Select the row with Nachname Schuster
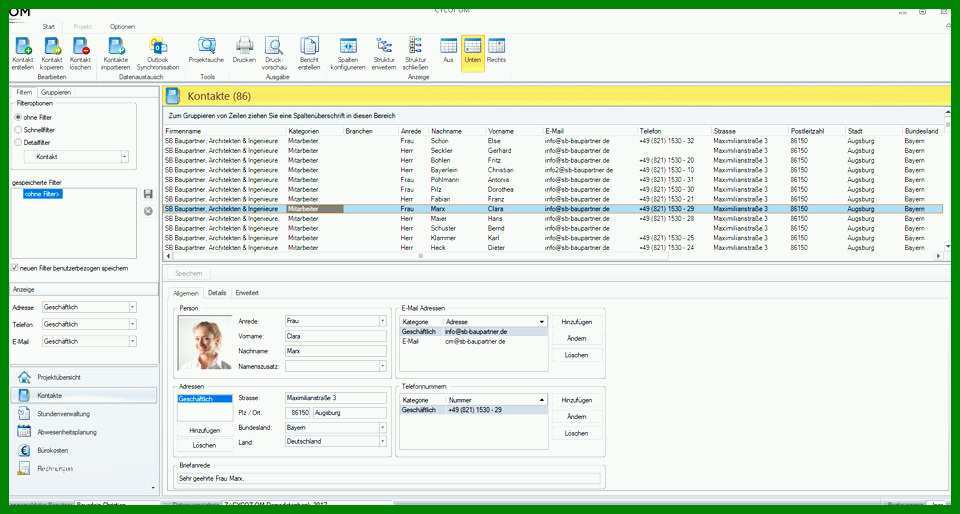This screenshot has width=960, height=514. (553, 228)
